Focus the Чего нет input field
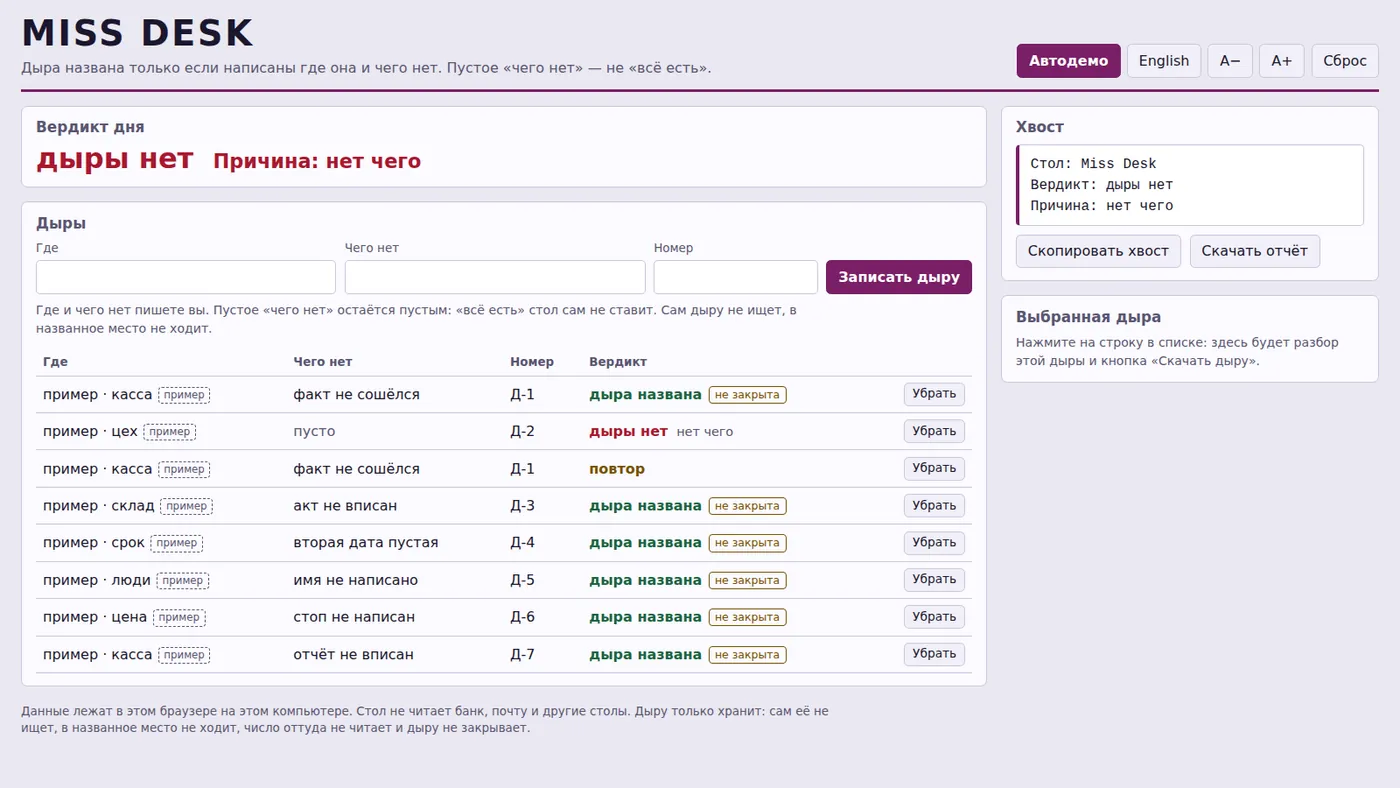 (x=495, y=277)
